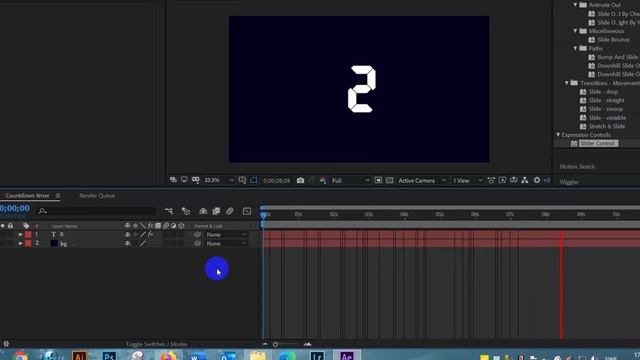Toggle the shy switch for the bg layer

[127, 243]
